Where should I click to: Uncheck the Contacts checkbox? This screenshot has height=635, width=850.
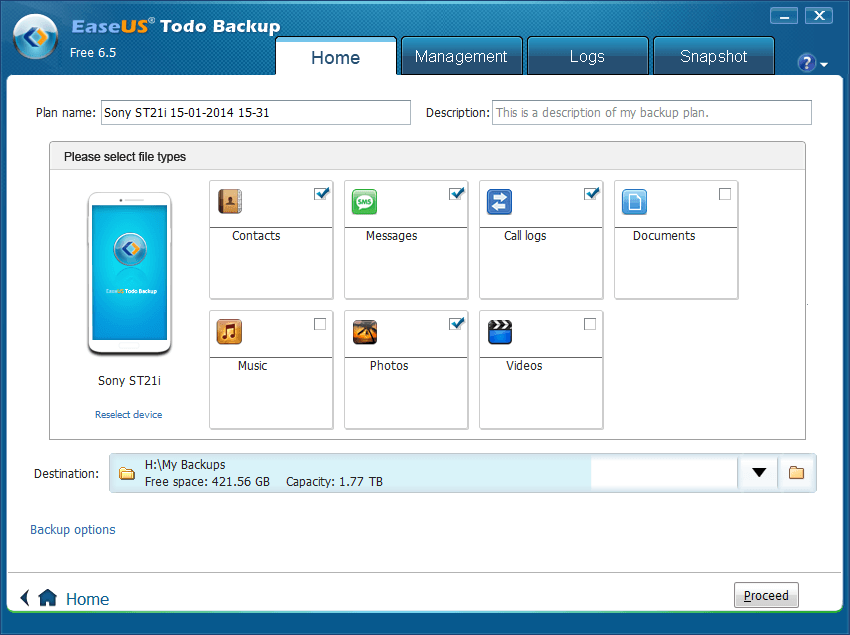[321, 192]
